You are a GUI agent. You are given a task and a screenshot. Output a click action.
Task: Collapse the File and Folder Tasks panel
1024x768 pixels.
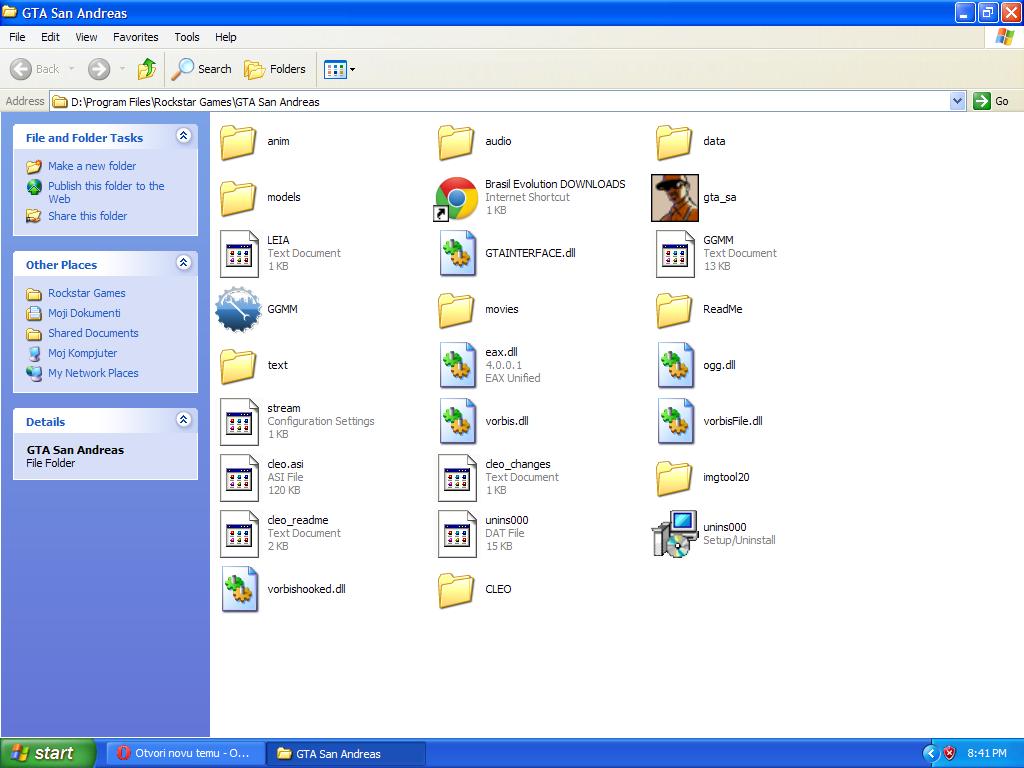(x=183, y=136)
